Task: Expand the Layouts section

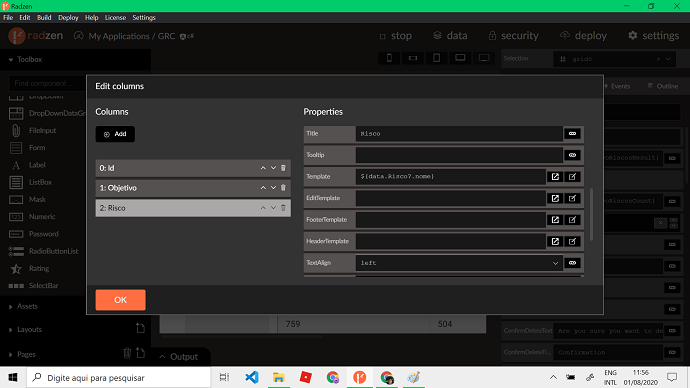Action: [x=11, y=330]
